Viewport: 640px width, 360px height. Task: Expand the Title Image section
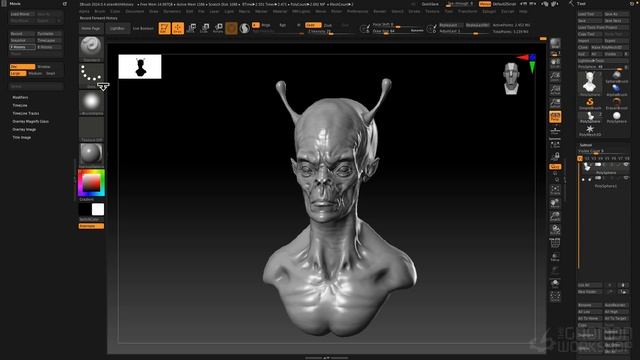click(x=22, y=138)
